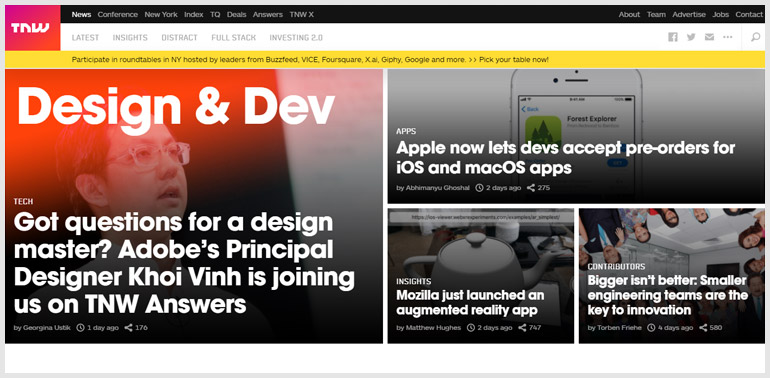Open the Contact link
The width and height of the screenshot is (770, 378).
(x=749, y=14)
